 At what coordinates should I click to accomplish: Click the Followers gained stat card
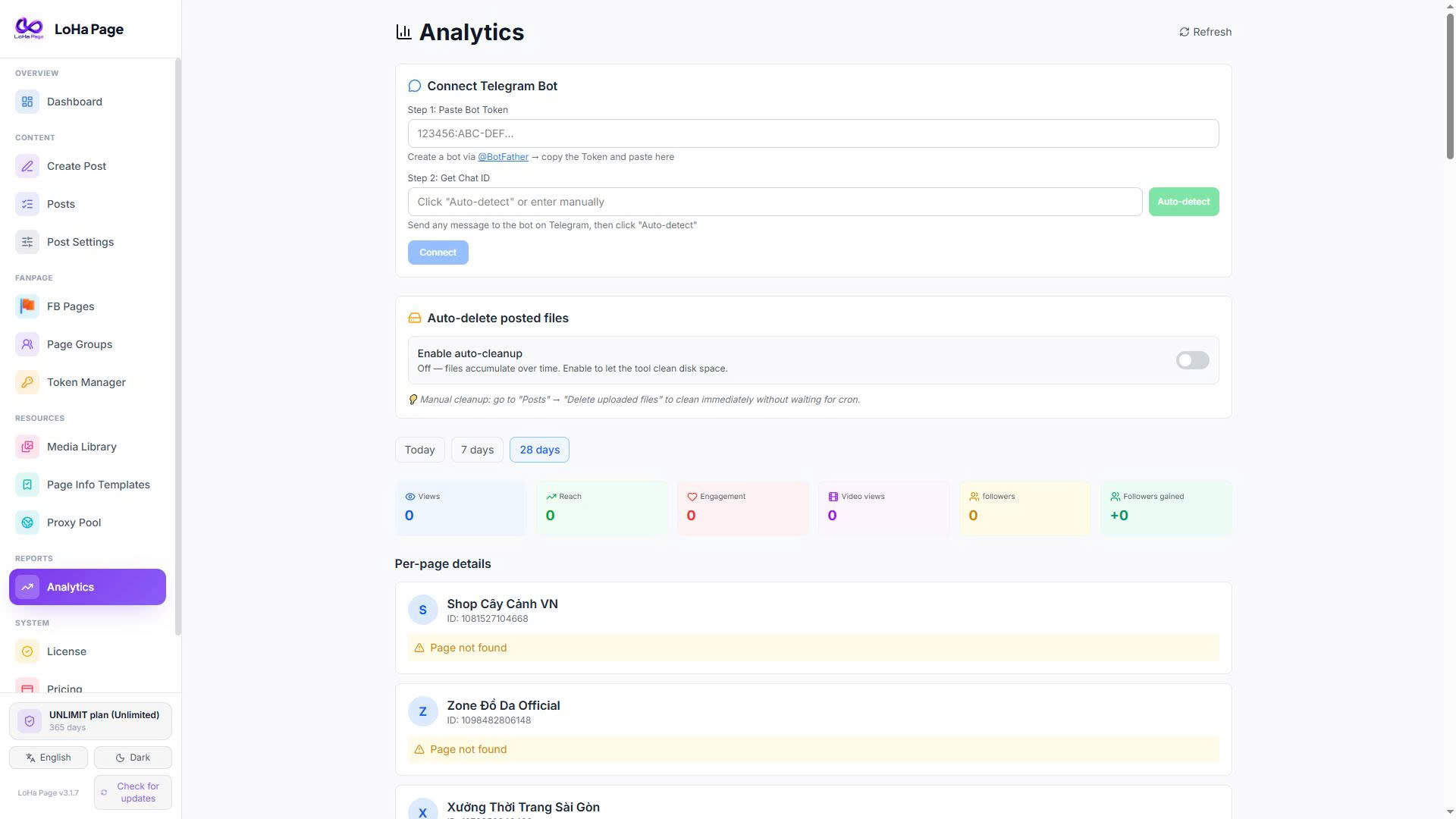[x=1166, y=508]
